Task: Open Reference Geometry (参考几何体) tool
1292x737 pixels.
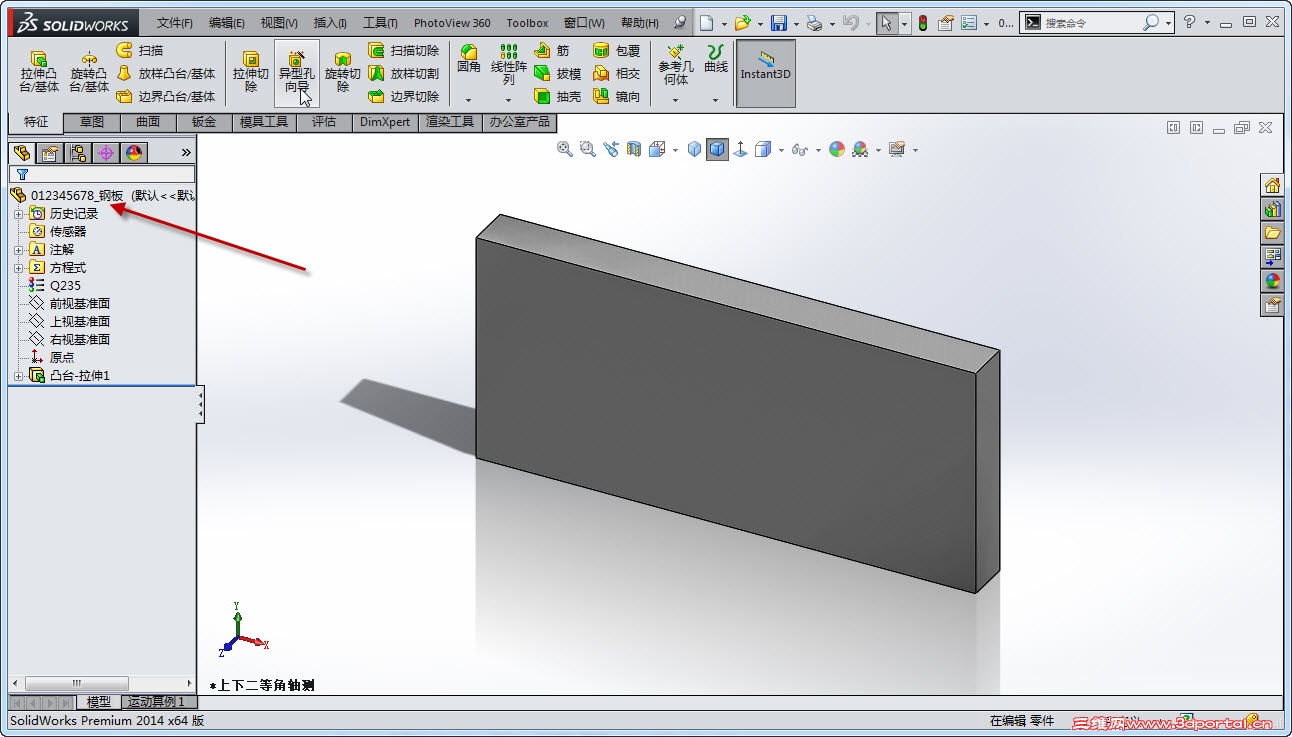Action: (675, 64)
